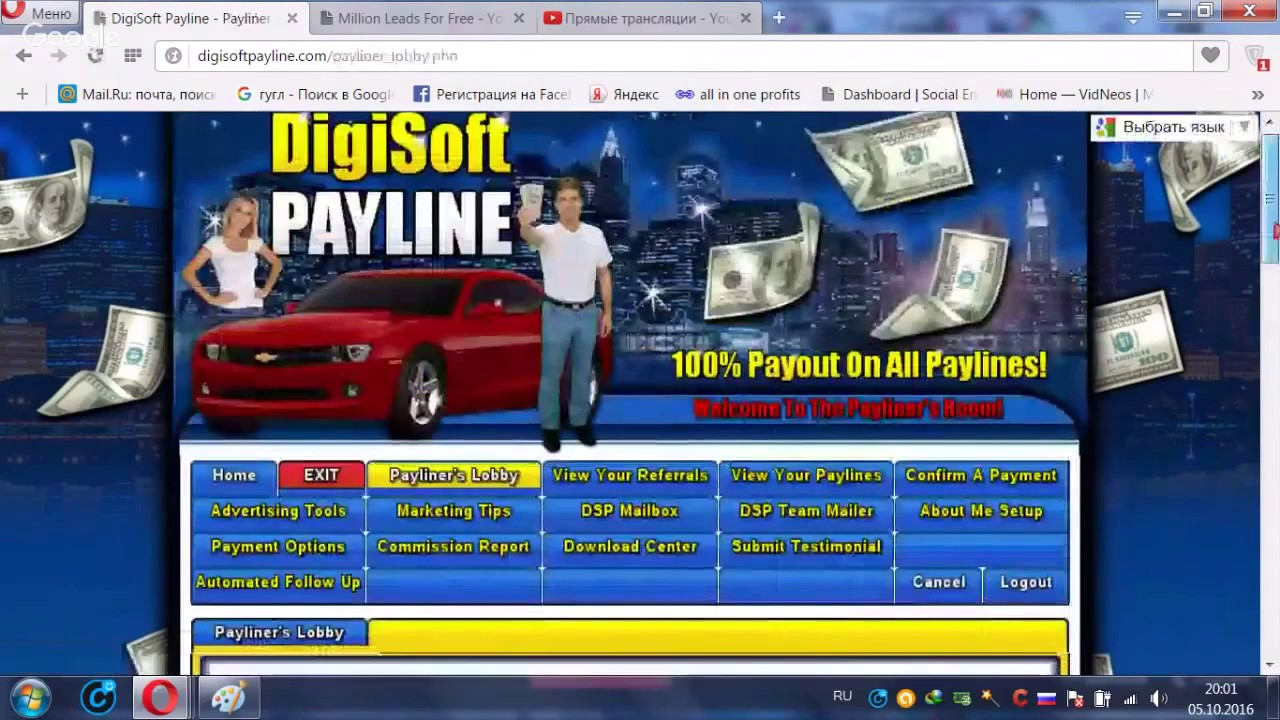Open a new tab with plus button
The image size is (1280, 720).
779,17
